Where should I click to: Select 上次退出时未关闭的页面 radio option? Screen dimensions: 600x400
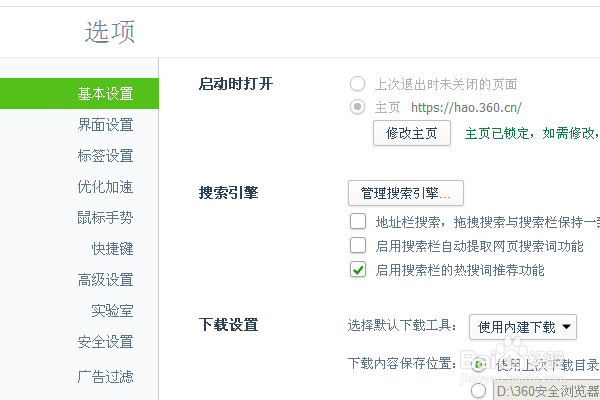pyautogui.click(x=357, y=84)
